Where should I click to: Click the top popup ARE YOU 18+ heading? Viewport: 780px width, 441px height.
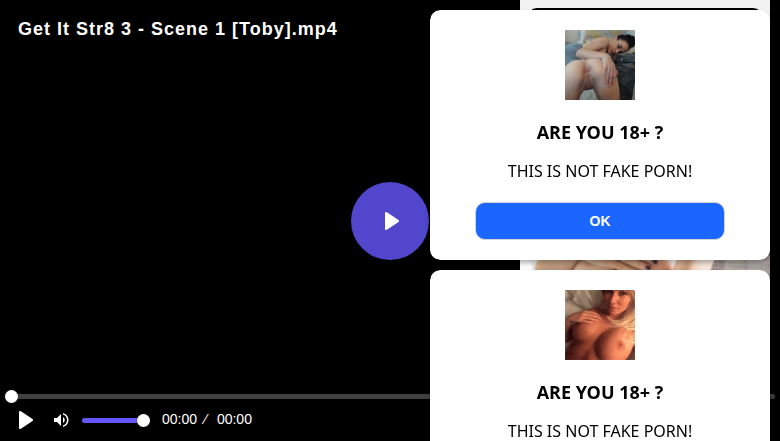point(600,133)
